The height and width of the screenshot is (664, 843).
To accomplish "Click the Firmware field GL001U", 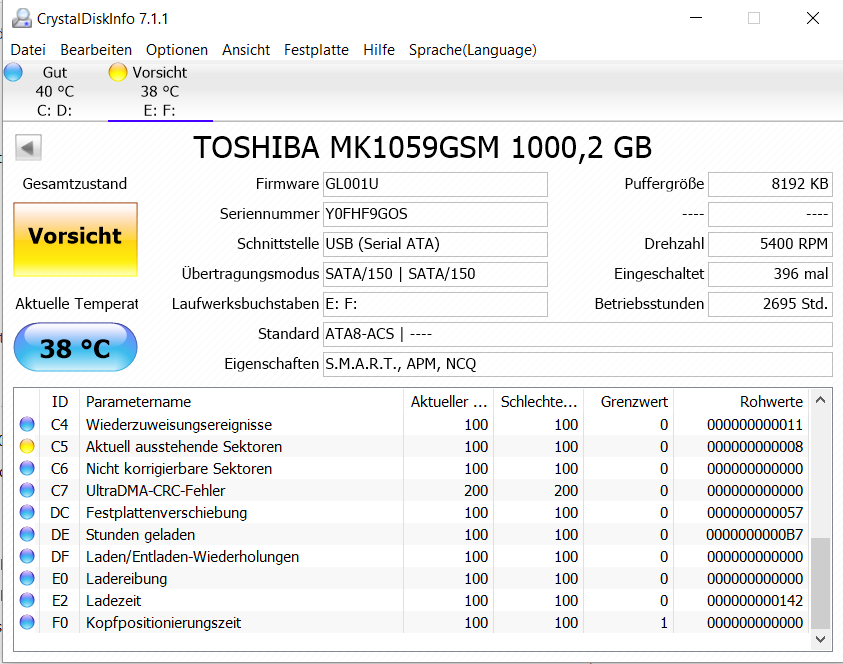I will [435, 184].
